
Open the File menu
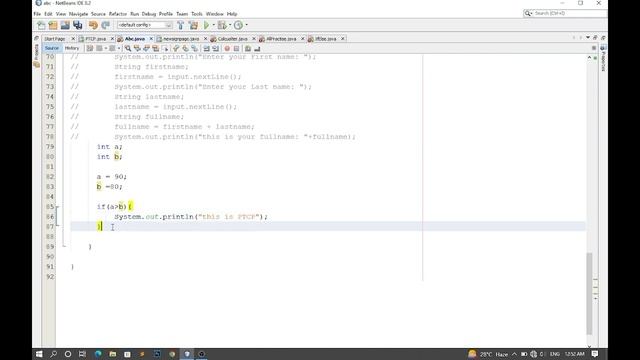pos(37,14)
